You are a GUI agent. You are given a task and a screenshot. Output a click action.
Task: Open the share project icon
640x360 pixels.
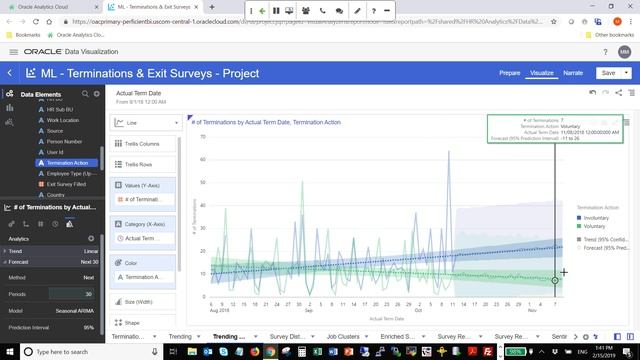click(x=619, y=93)
